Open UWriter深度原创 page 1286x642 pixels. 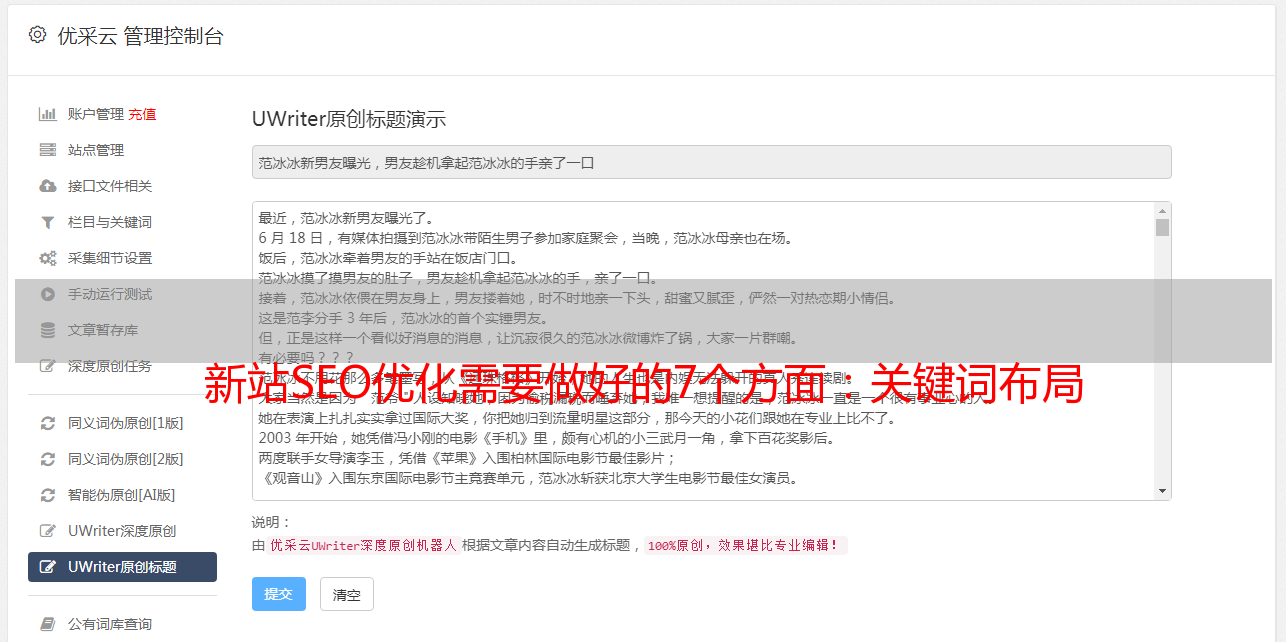coord(122,531)
